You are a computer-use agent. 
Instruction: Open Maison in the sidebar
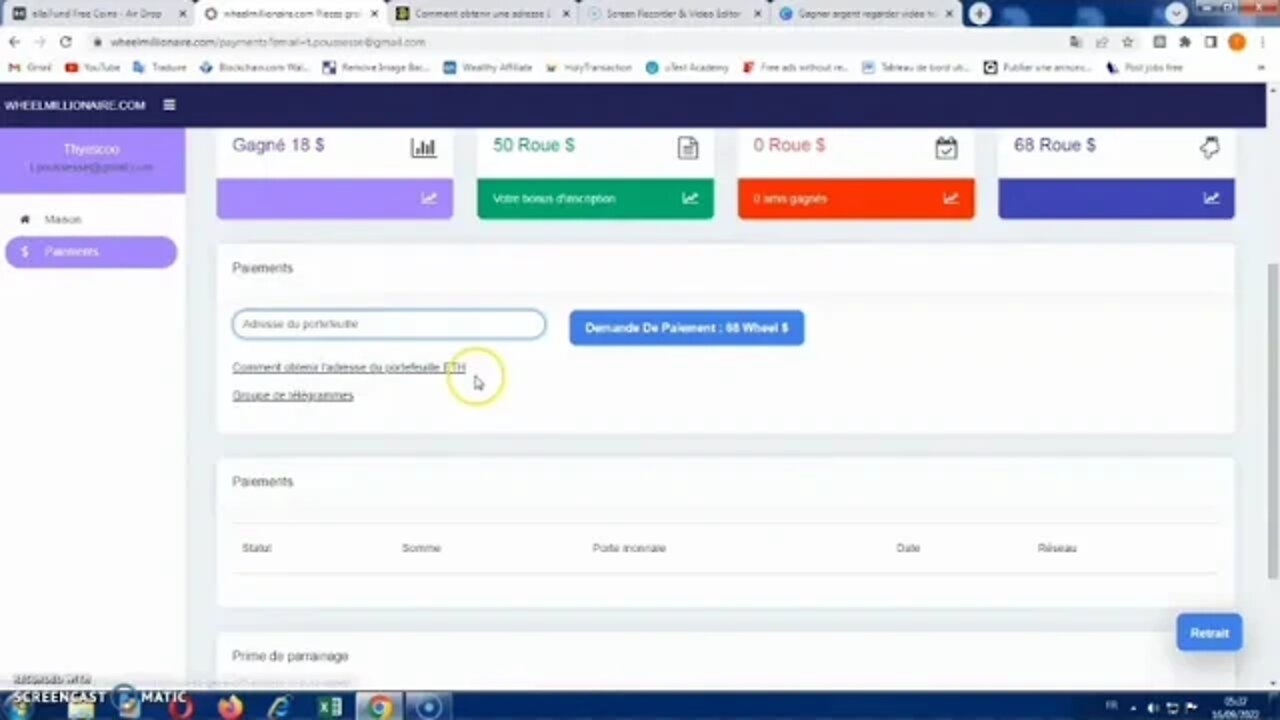click(x=62, y=219)
